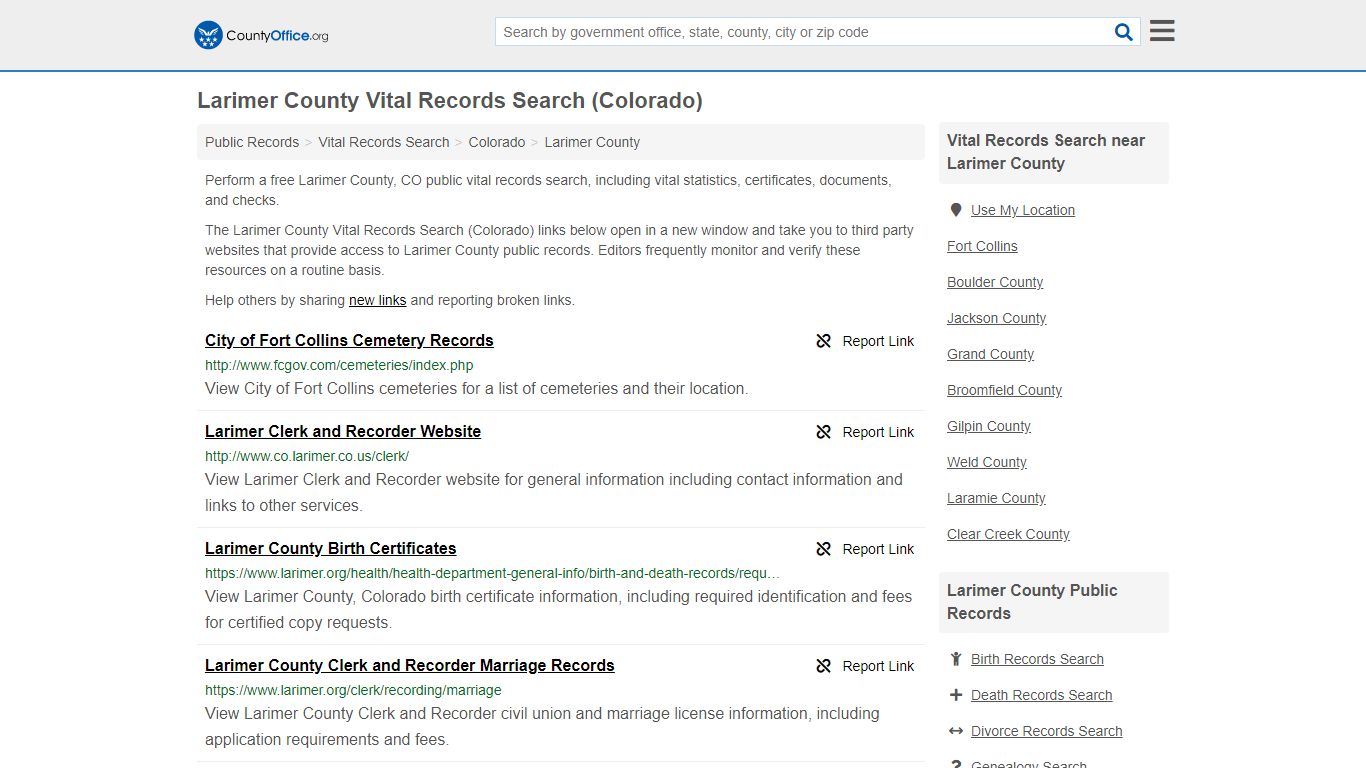Screen dimensions: 1366x768
Task: Click broken-link icon for Larimer County Birth Certificates
Action: pos(824,549)
